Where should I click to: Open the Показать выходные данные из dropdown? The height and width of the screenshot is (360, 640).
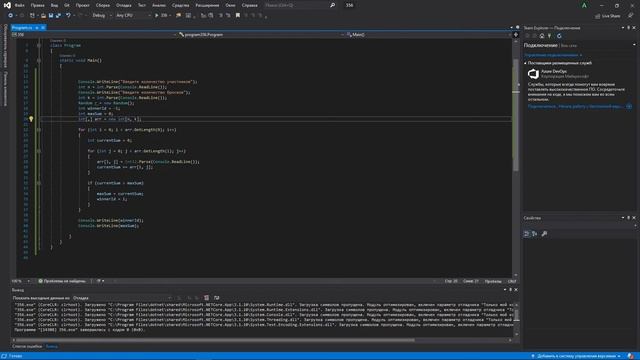point(122,298)
